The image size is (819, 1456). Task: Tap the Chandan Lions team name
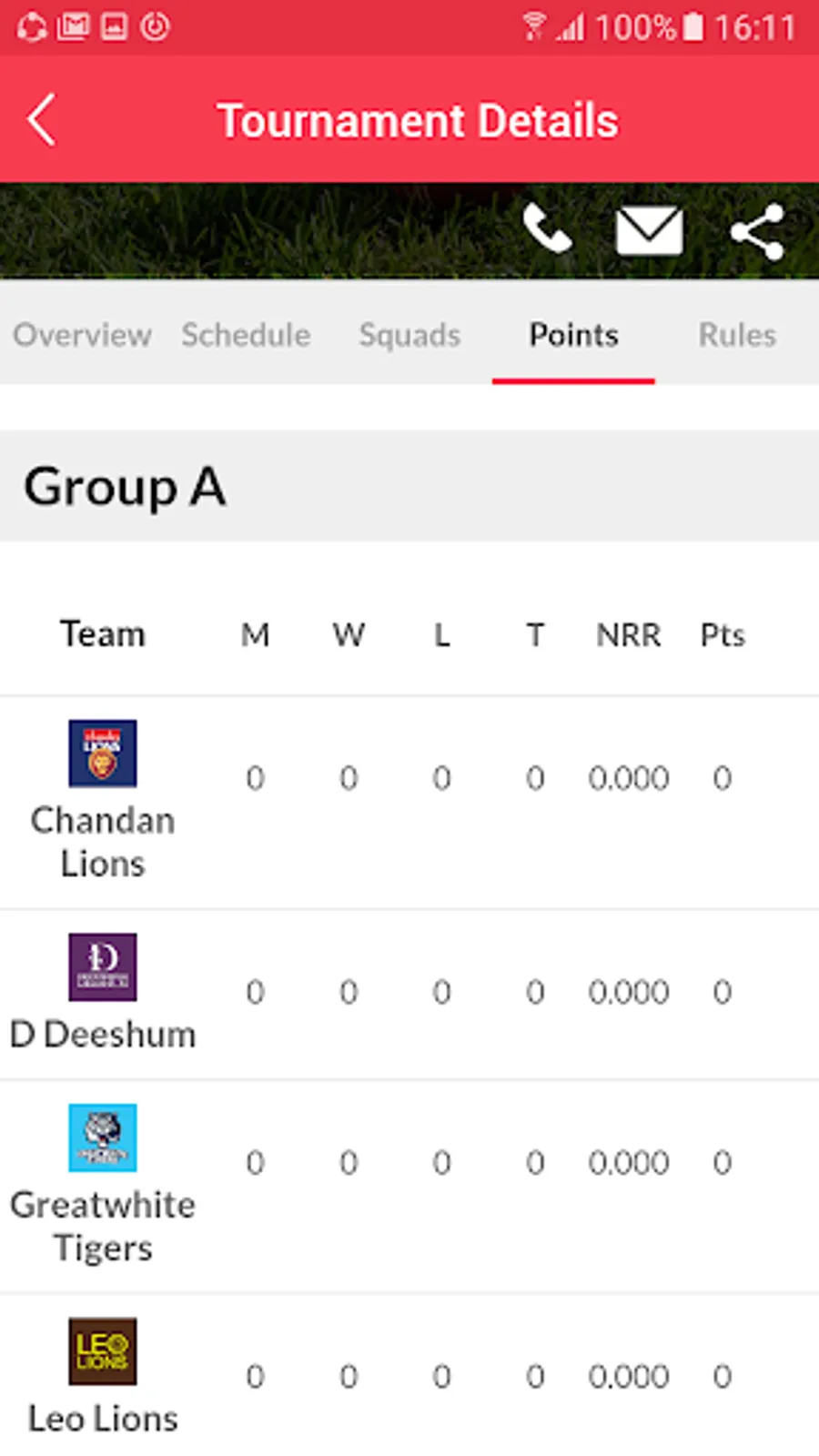(x=103, y=842)
